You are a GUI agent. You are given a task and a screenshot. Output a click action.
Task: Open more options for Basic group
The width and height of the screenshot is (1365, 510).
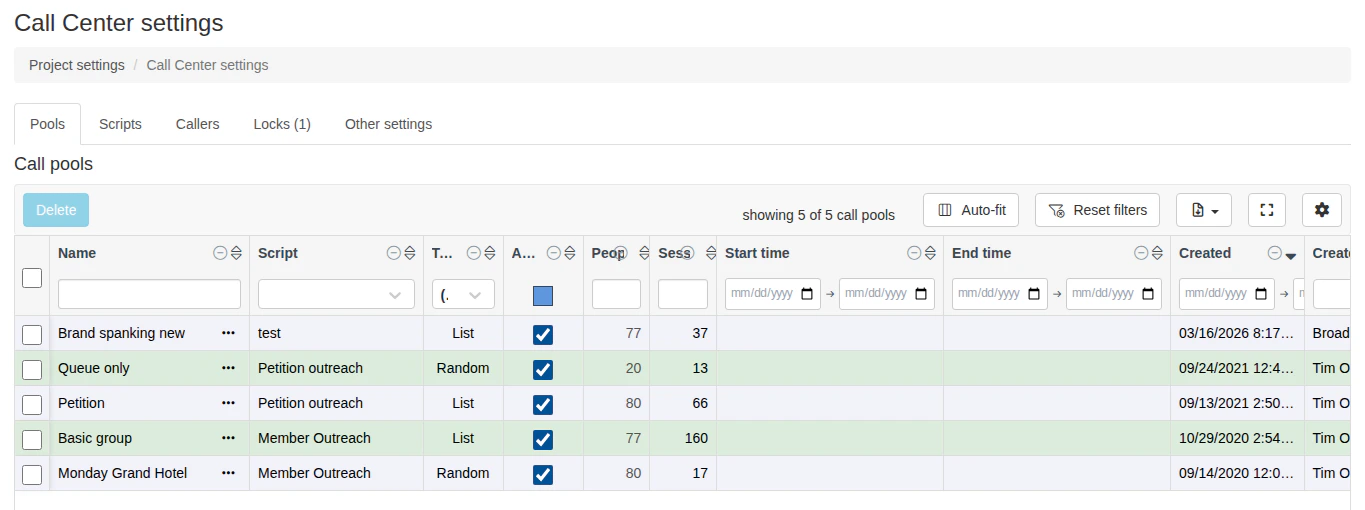229,438
